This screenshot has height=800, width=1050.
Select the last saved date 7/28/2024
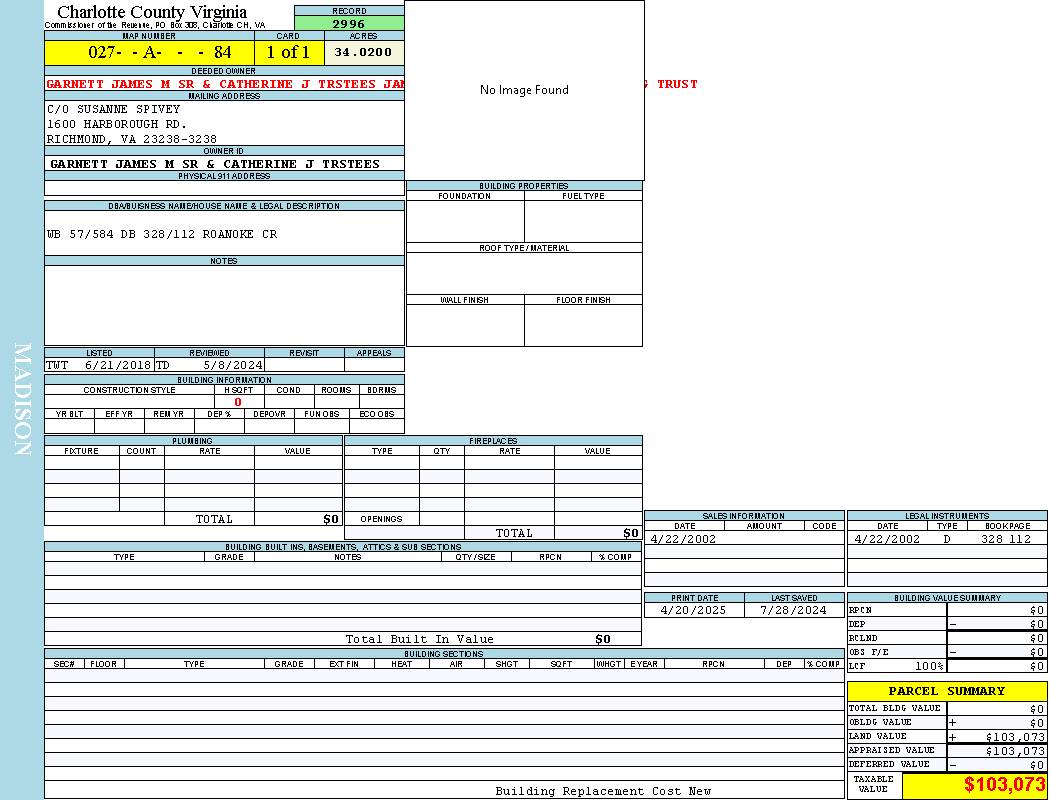[x=793, y=610]
